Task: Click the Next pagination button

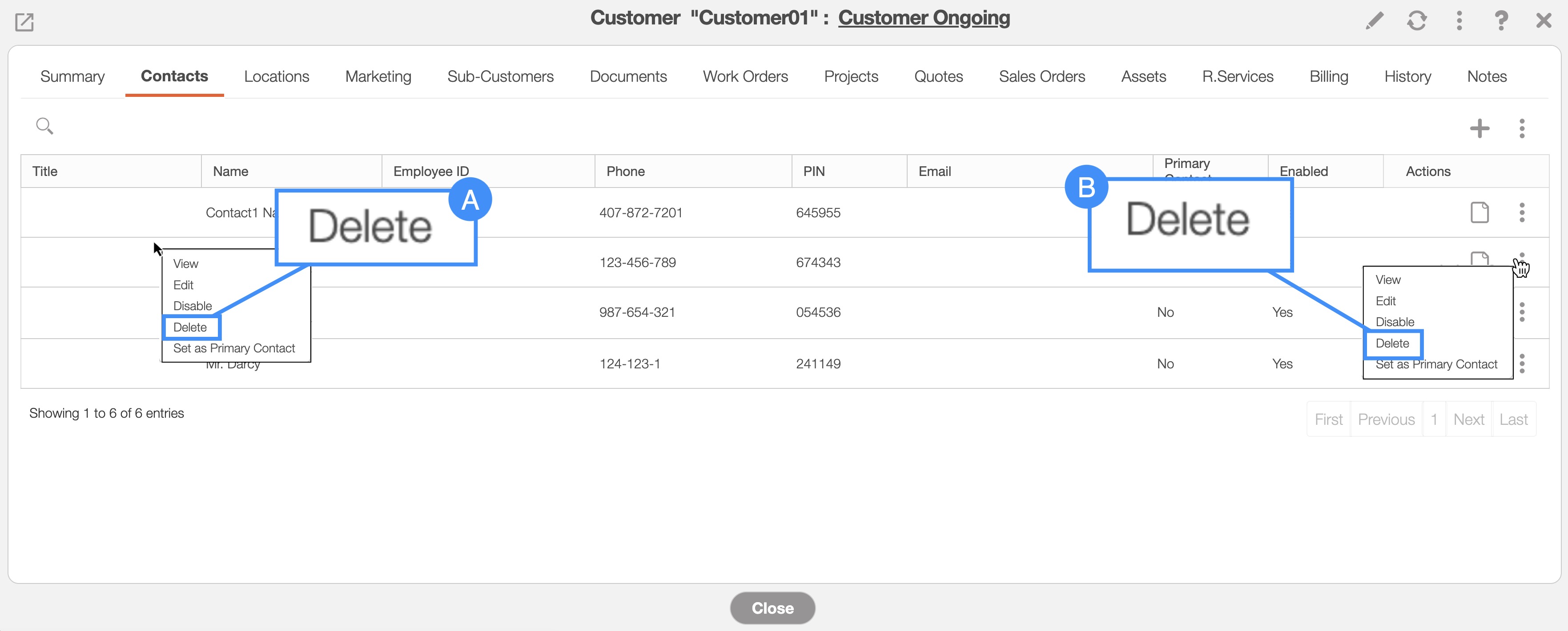Action: (1468, 419)
